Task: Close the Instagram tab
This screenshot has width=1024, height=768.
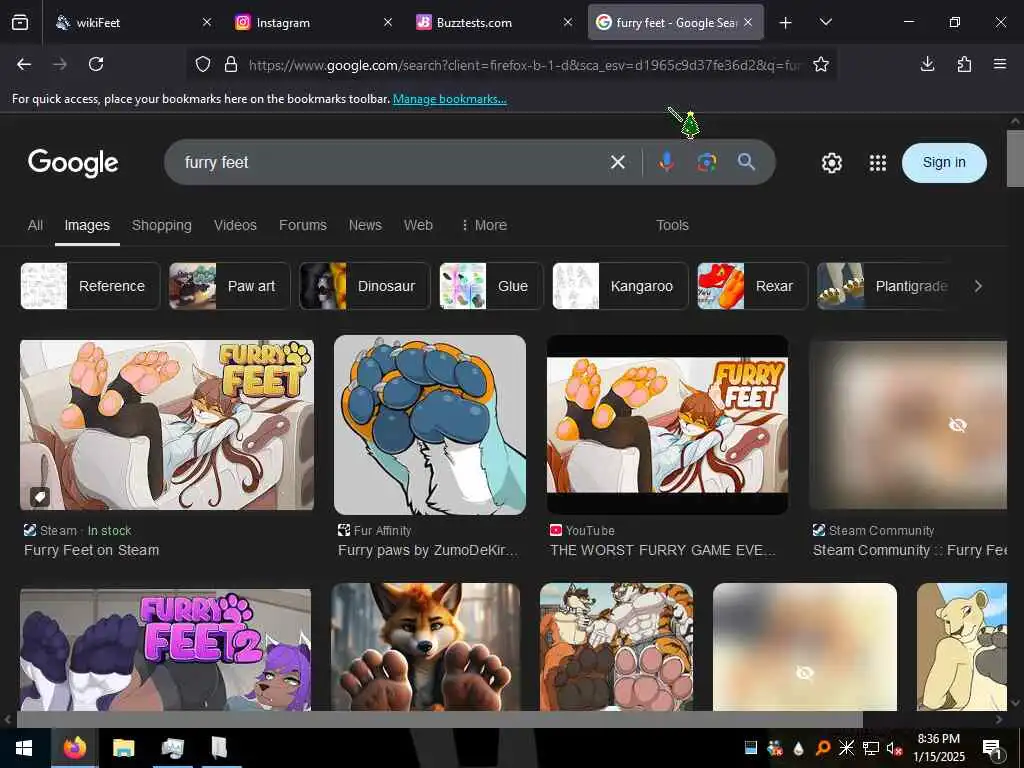Action: pyautogui.click(x=388, y=23)
